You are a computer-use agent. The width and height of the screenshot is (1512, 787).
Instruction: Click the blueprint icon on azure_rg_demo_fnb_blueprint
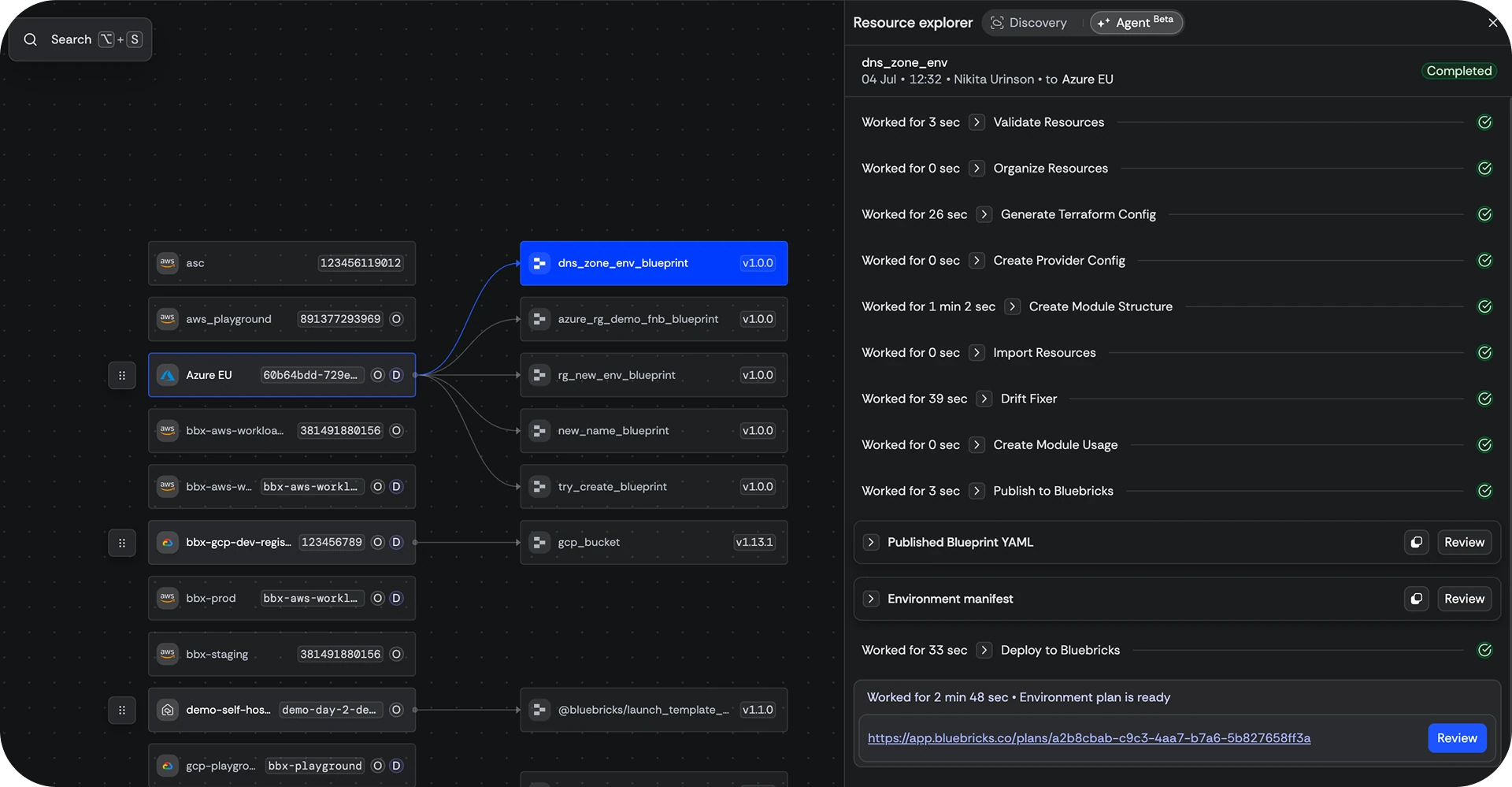pyautogui.click(x=539, y=319)
